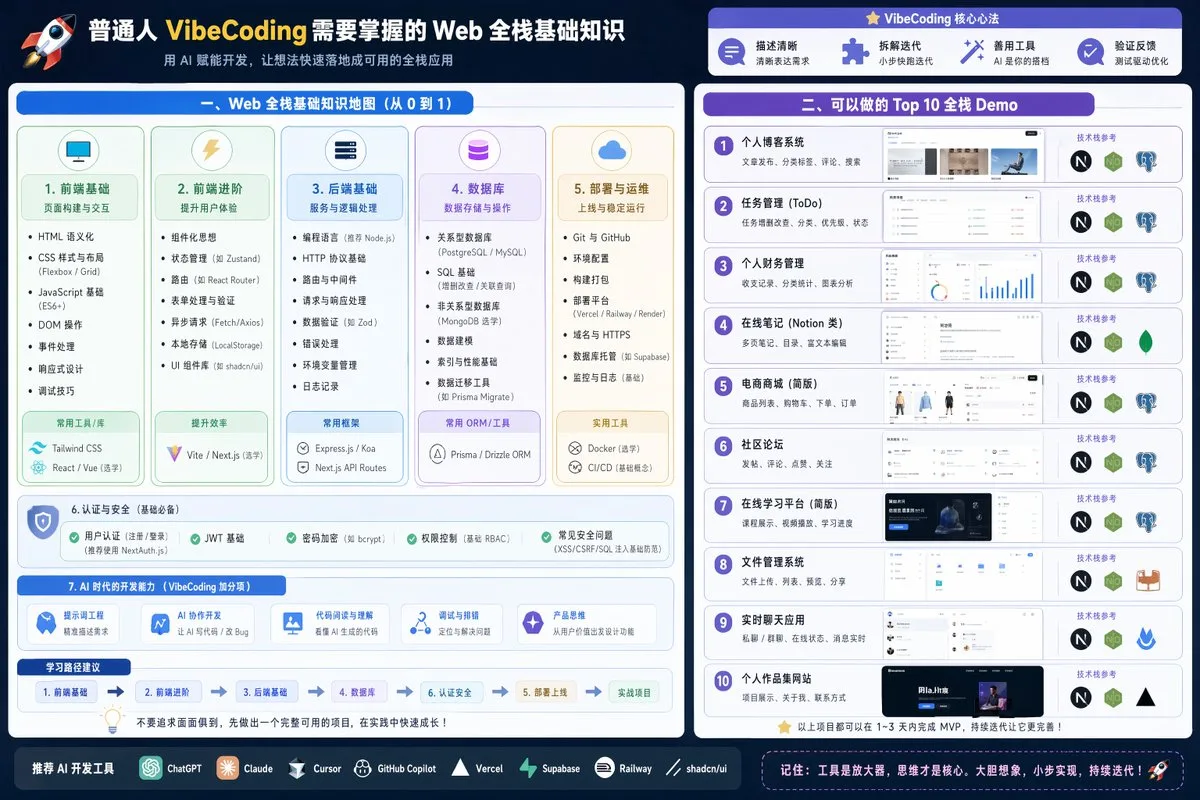Click the 一、Web 全栈基础知识地图 header
The width and height of the screenshot is (1200, 800).
(245, 103)
